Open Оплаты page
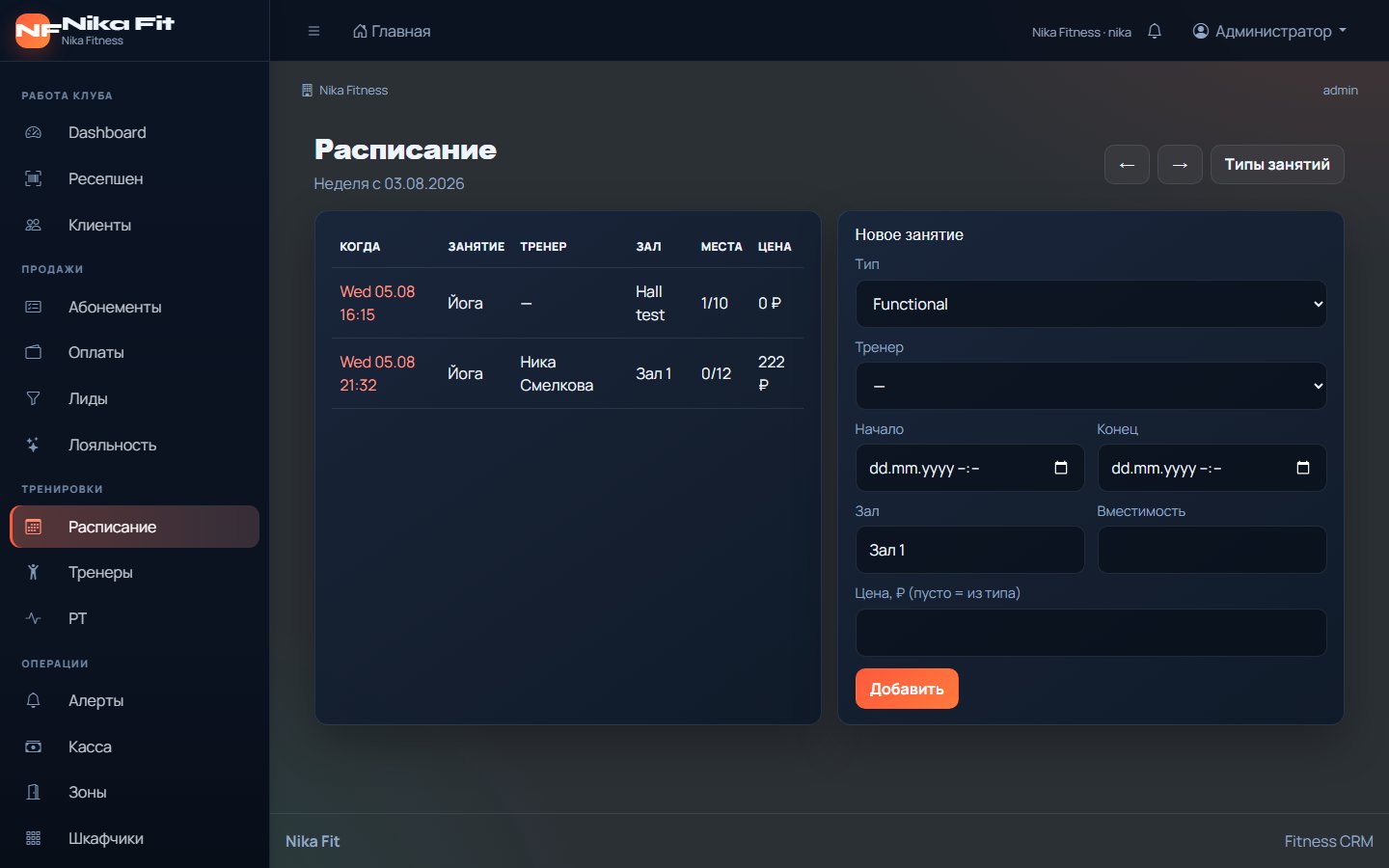 click(x=134, y=352)
